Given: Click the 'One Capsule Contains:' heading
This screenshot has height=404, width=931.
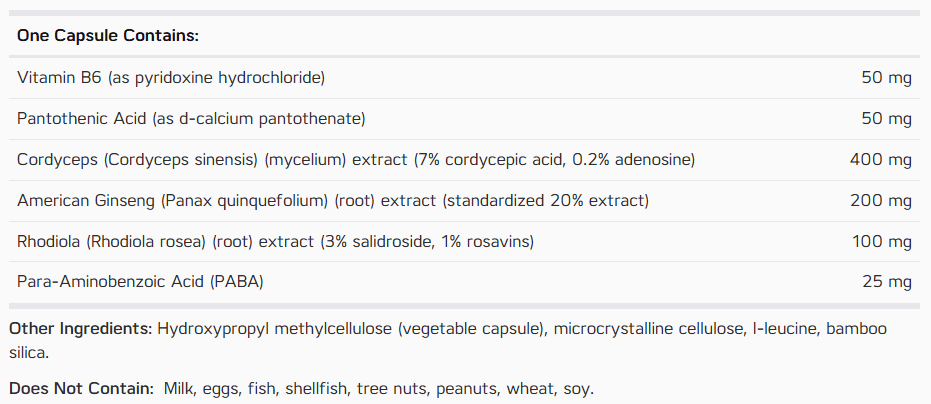Looking at the screenshot, I should click(x=107, y=36).
